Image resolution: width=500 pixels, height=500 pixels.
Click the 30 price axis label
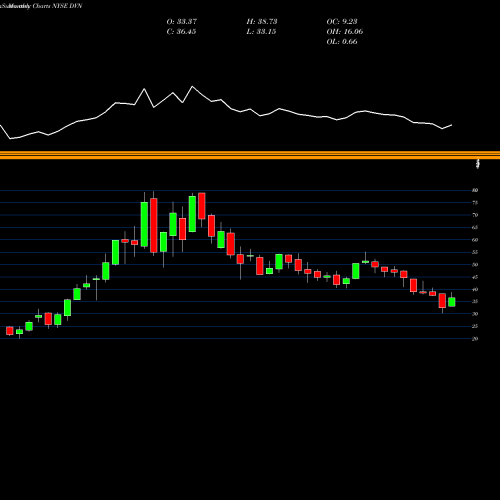pos(475,314)
